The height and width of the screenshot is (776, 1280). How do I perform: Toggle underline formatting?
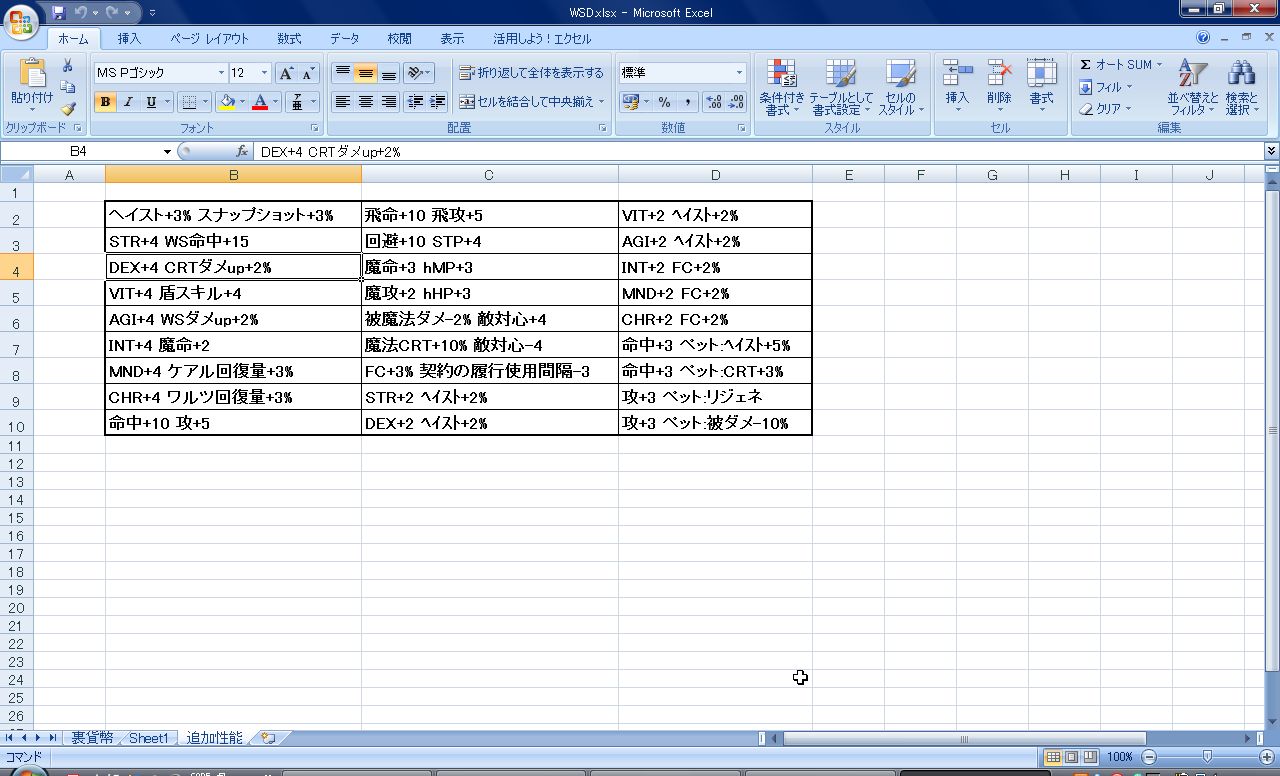pyautogui.click(x=151, y=102)
